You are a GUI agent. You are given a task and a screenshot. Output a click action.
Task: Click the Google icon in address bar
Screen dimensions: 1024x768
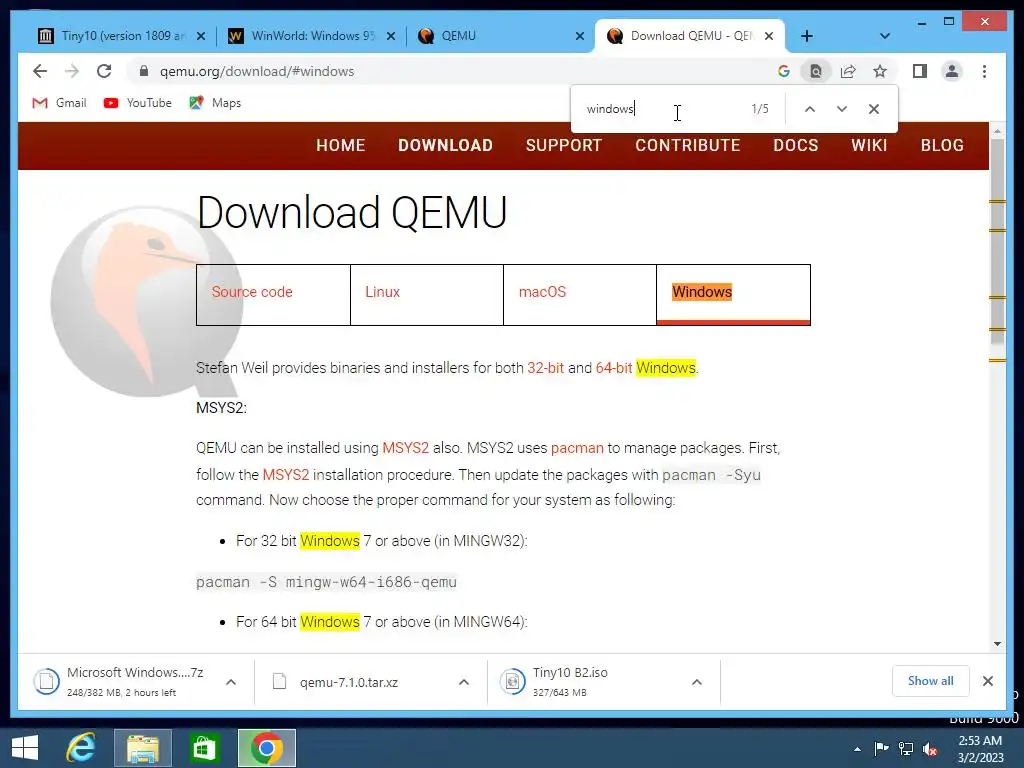click(784, 71)
